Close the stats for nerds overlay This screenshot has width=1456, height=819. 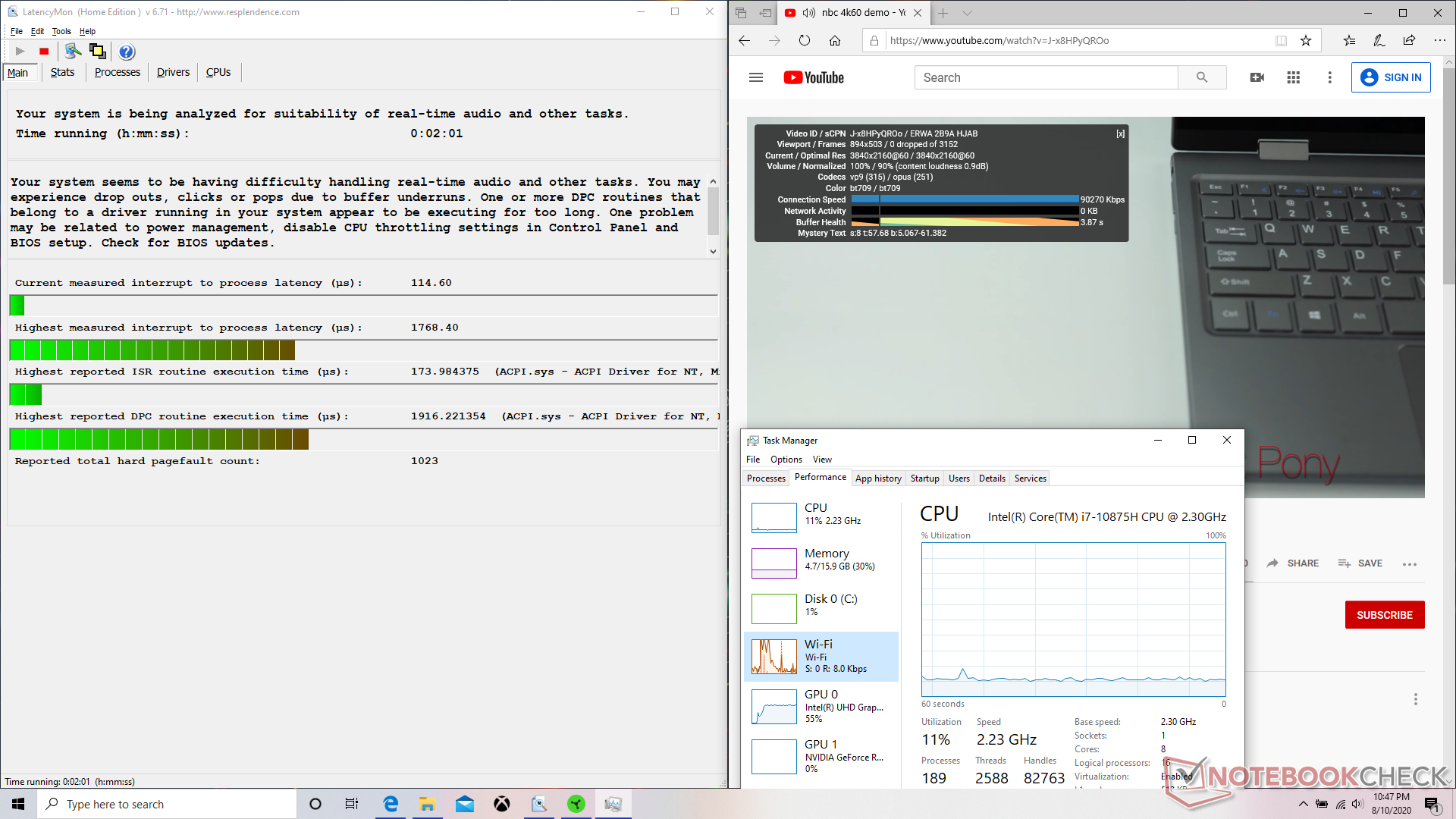(1120, 133)
